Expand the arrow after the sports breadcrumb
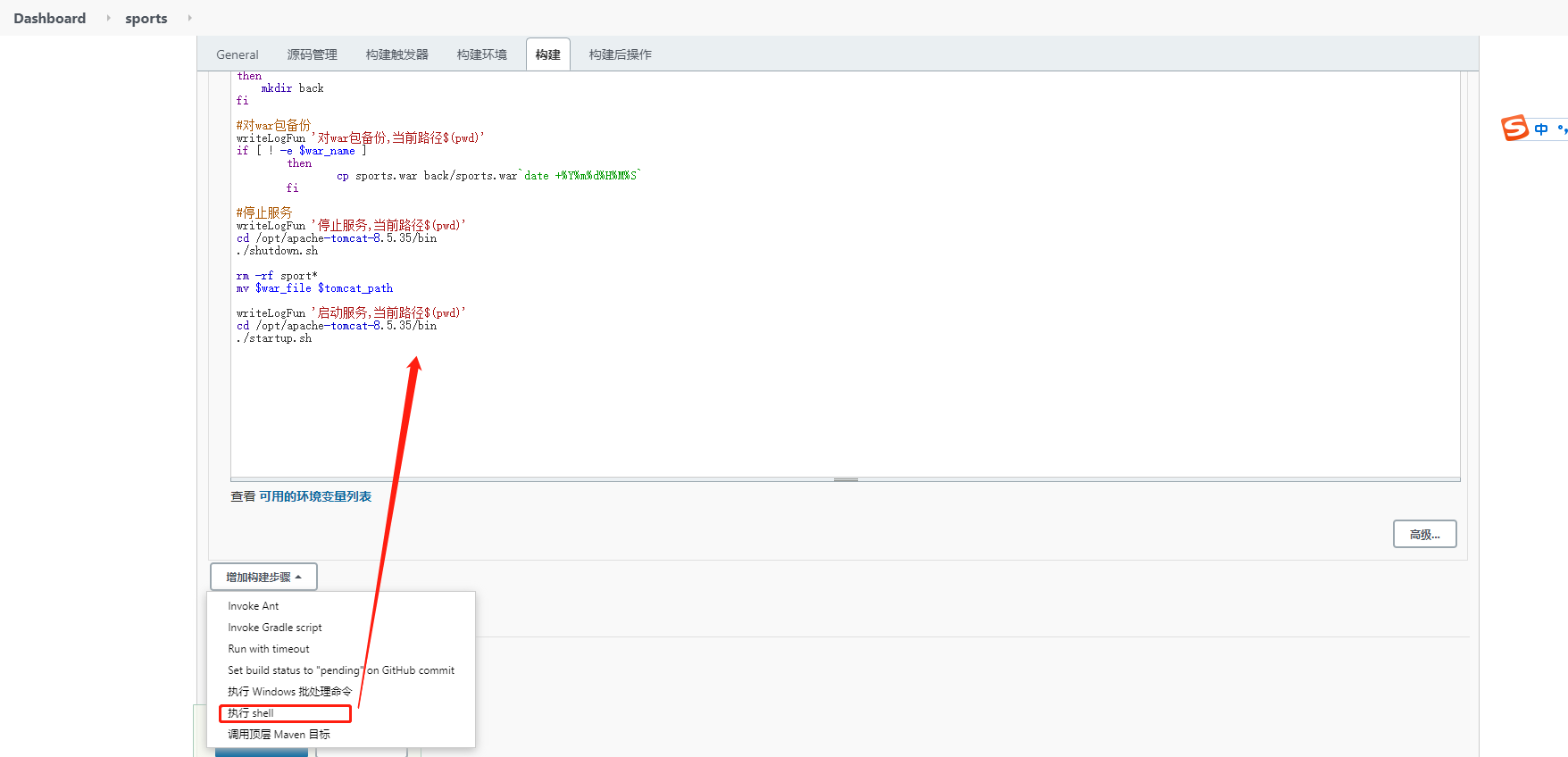The image size is (1568, 757). pyautogui.click(x=189, y=18)
